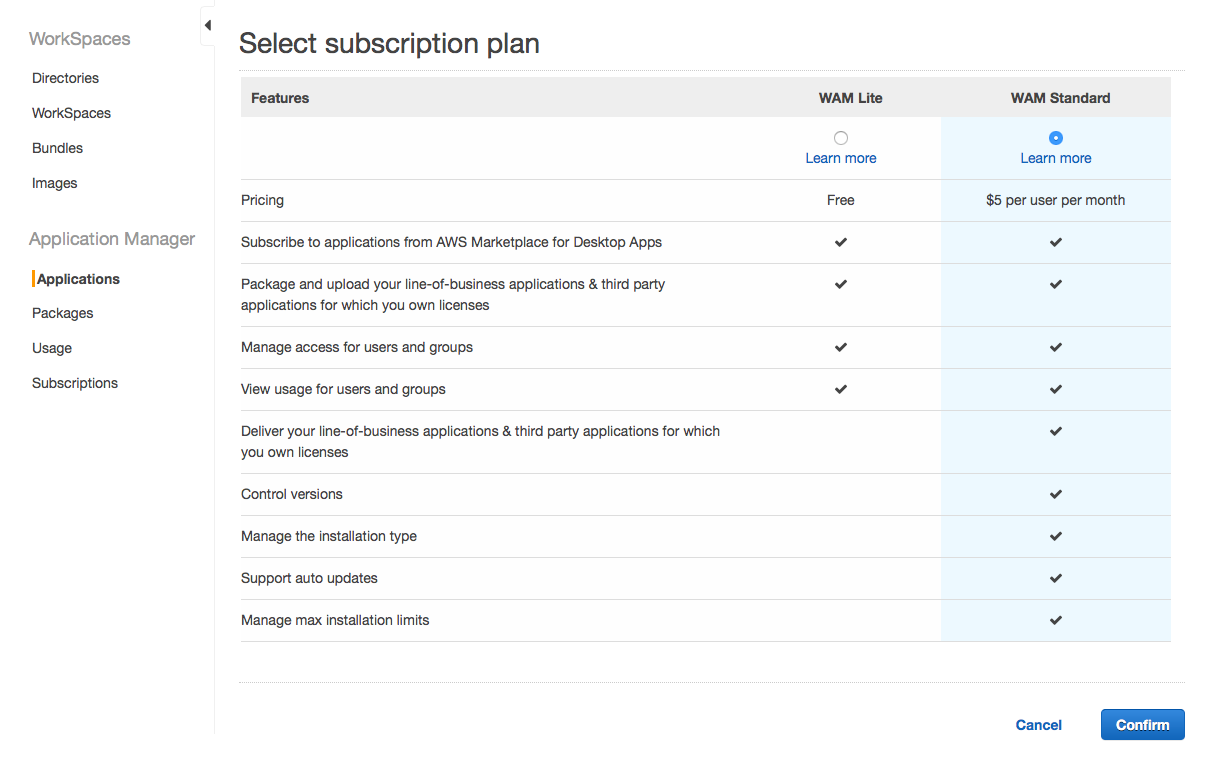Viewport: 1212px width, 761px height.
Task: Confirm the selected subscription plan
Action: 1142,724
